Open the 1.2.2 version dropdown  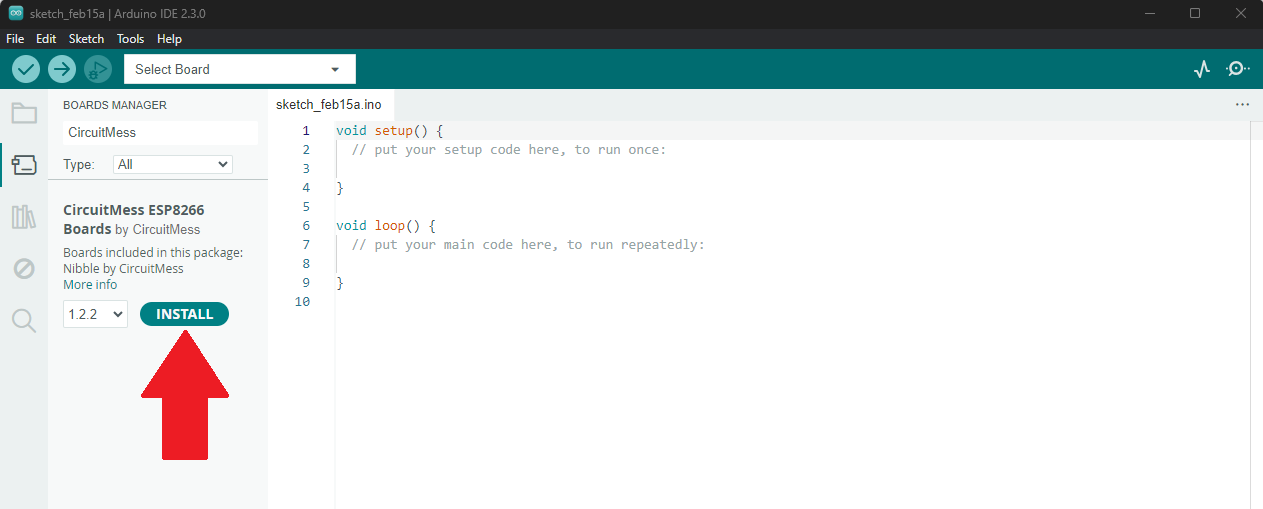[x=95, y=314]
